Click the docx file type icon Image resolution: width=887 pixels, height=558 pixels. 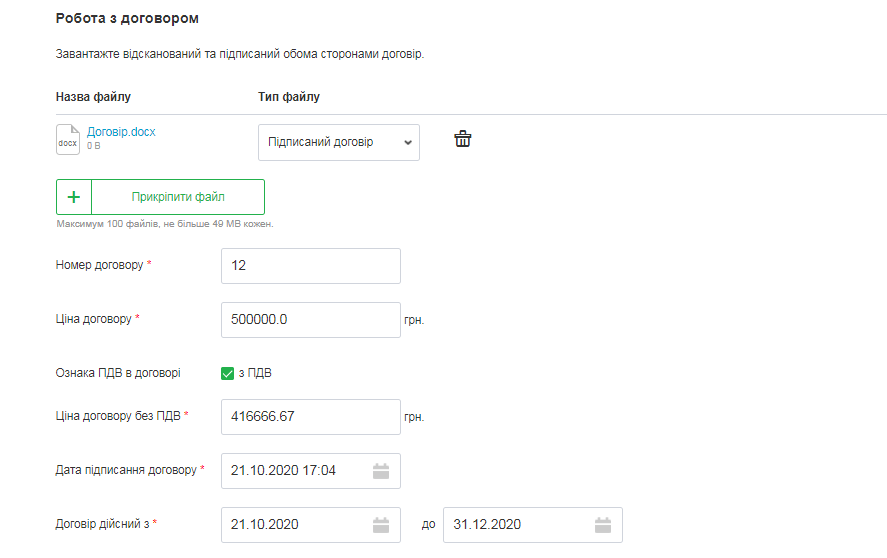(67, 140)
